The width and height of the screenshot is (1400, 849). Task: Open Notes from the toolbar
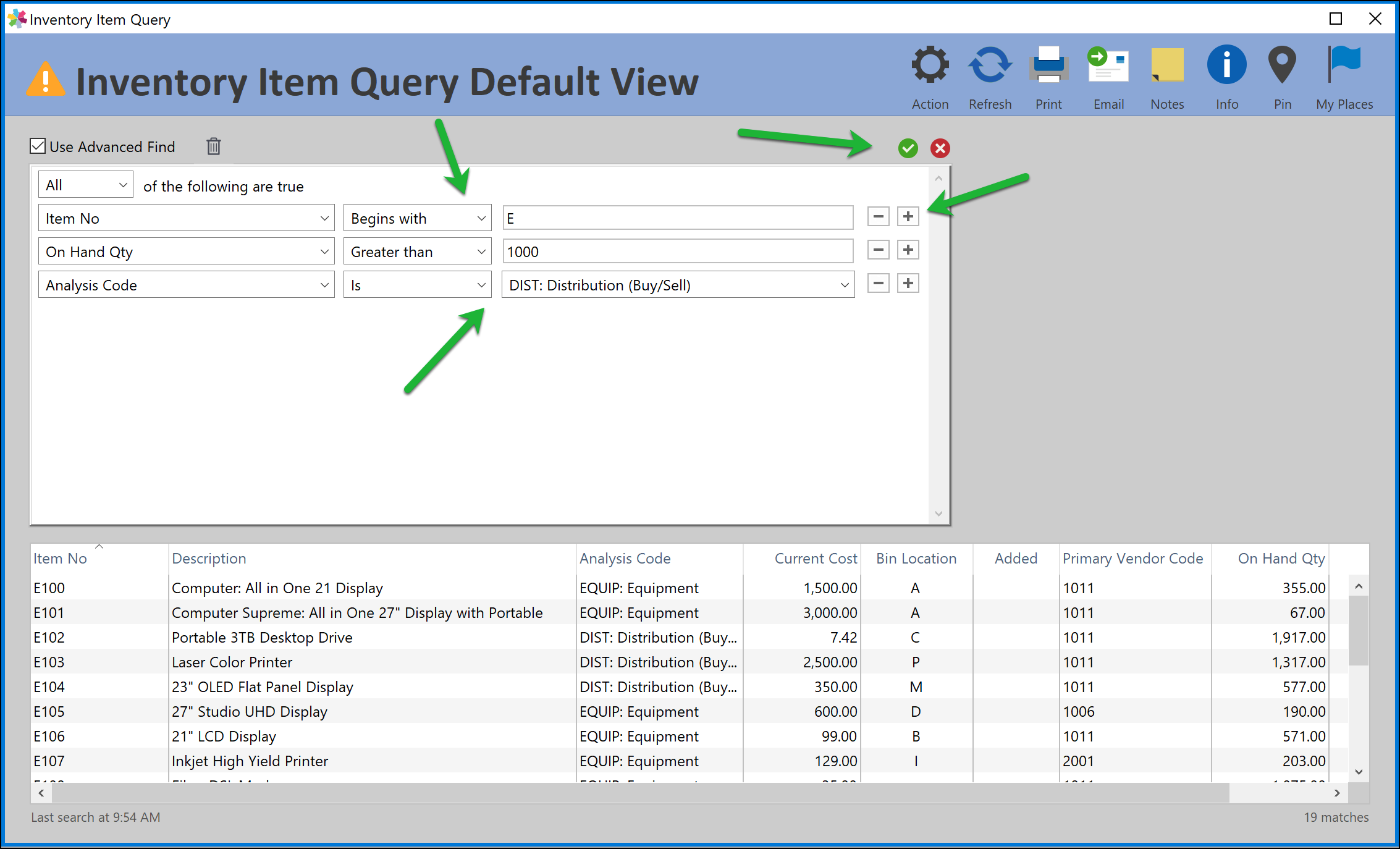pyautogui.click(x=1166, y=64)
